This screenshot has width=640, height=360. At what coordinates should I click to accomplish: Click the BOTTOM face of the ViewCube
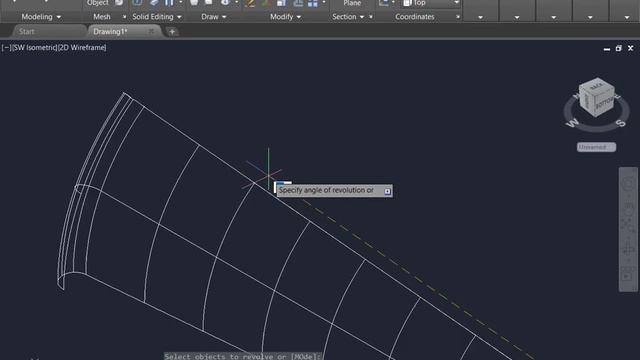pyautogui.click(x=605, y=102)
